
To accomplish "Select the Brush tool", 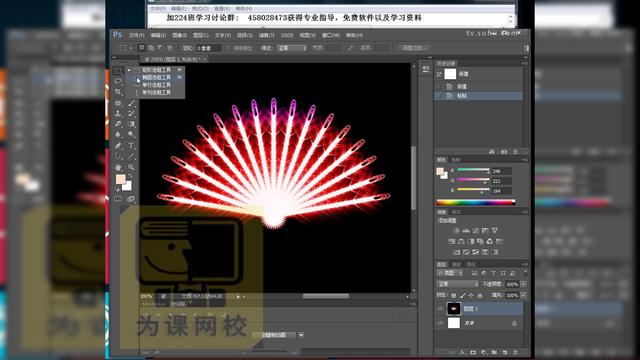I will [131, 103].
